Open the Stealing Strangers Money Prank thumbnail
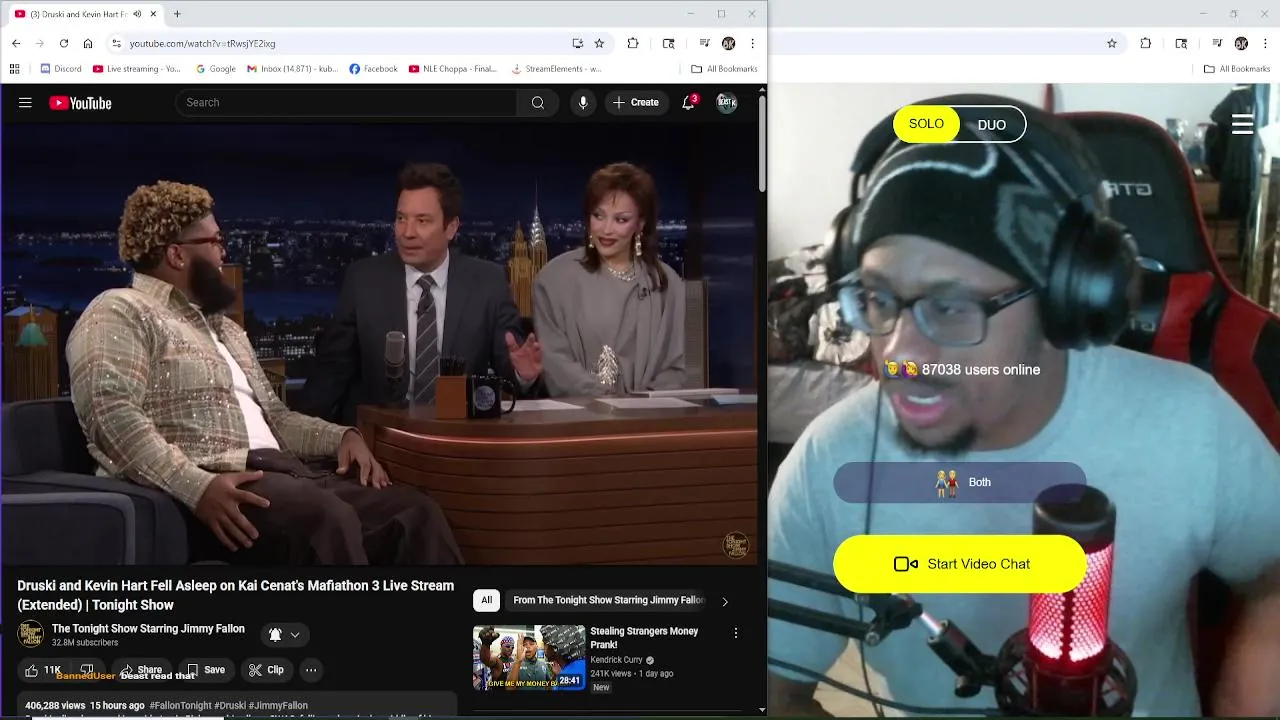This screenshot has width=1280, height=720. (x=529, y=657)
